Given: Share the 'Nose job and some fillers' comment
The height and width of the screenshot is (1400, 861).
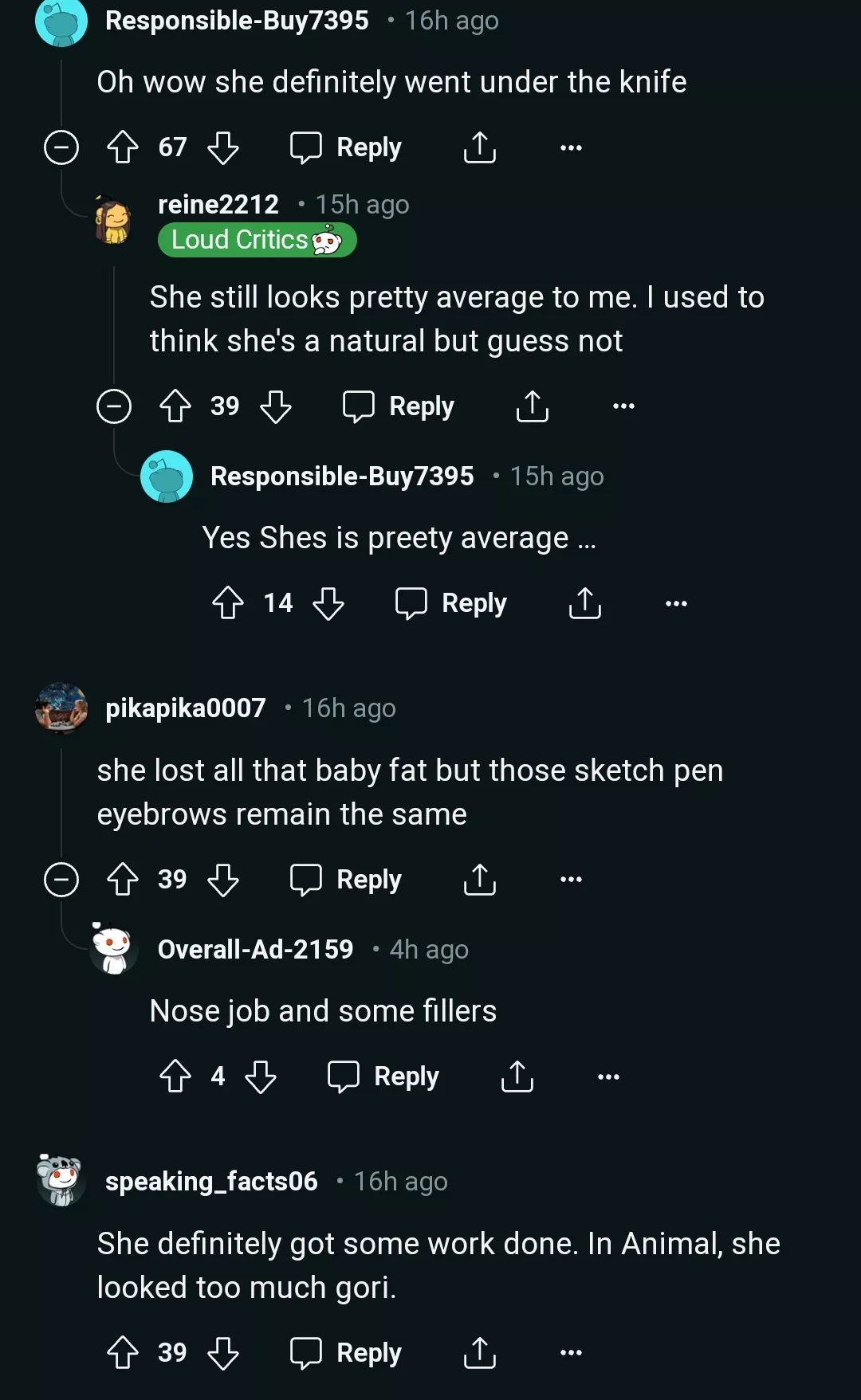Looking at the screenshot, I should [517, 1076].
